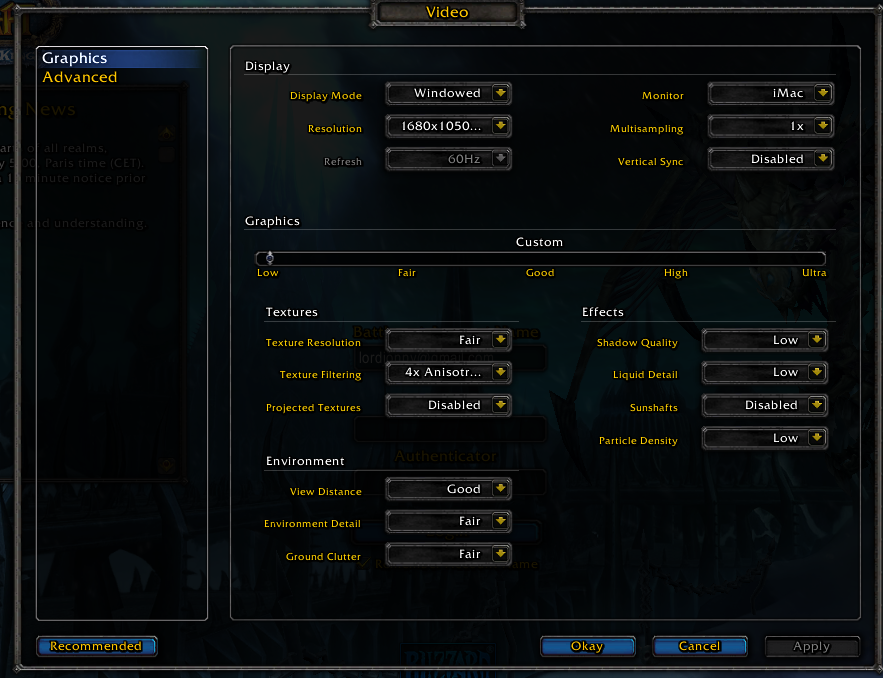Click the Particle Density label
883x678 pixels.
[638, 440]
